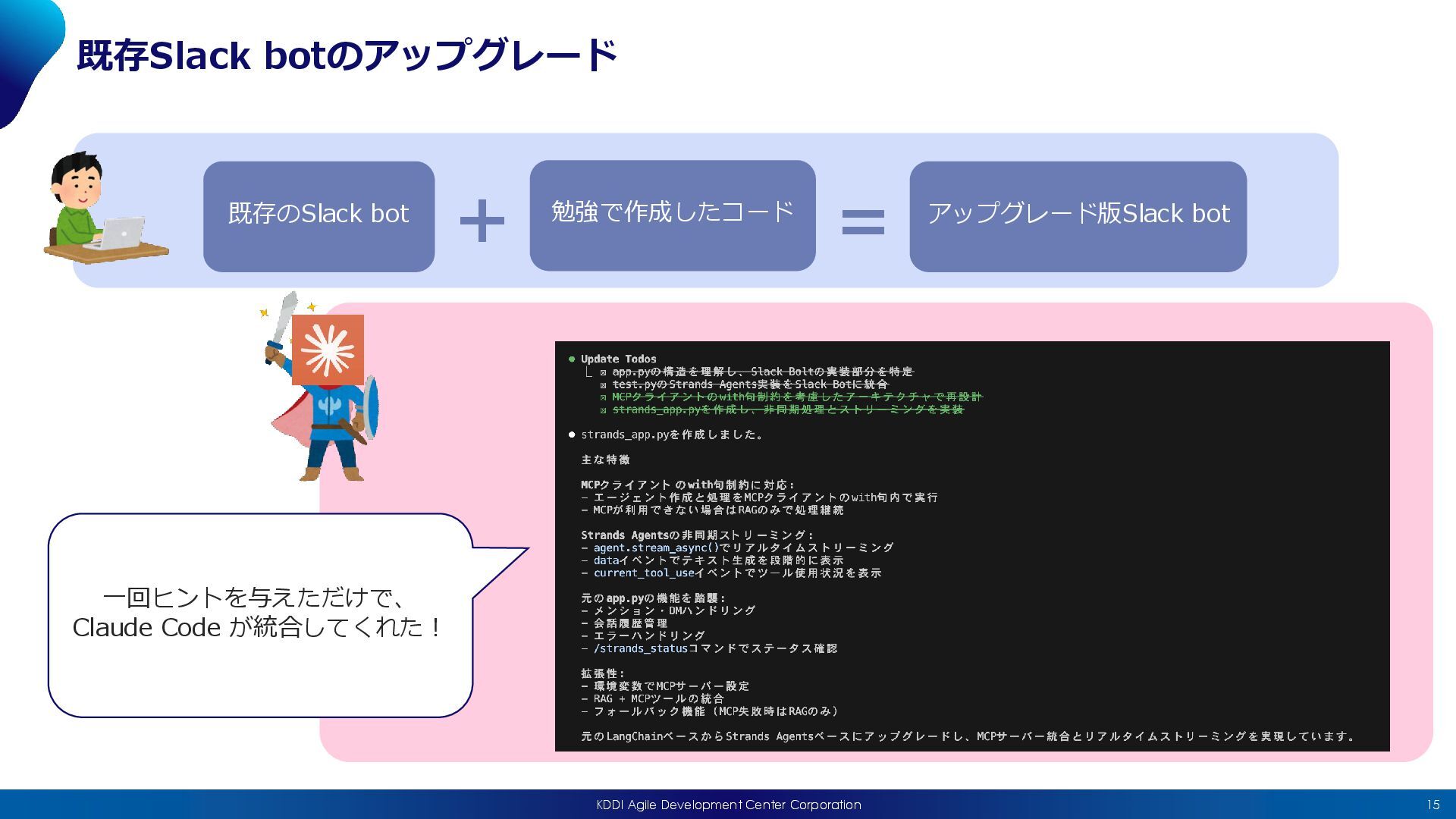
Task: Select the 既存のSlack bot box
Action: pyautogui.click(x=318, y=216)
